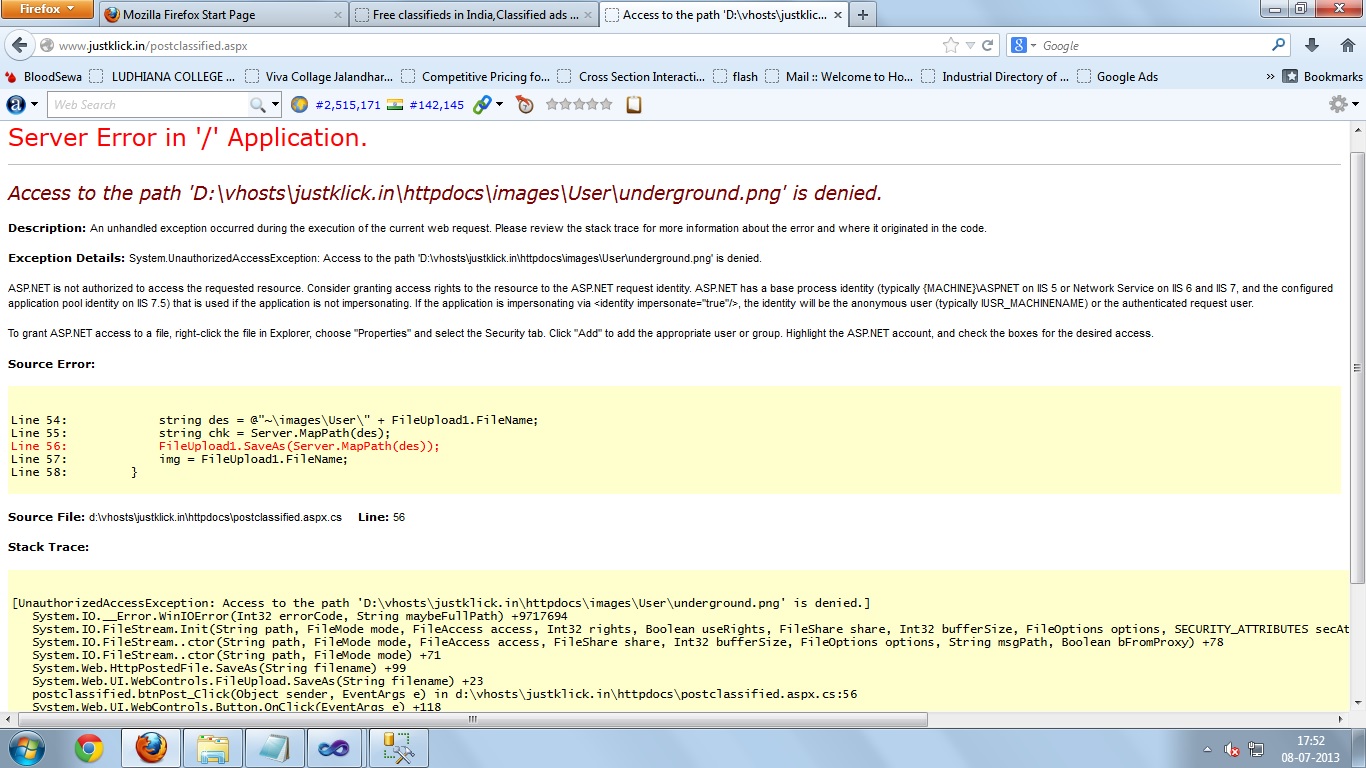
Task: Open the Windows Start menu
Action: point(26,748)
